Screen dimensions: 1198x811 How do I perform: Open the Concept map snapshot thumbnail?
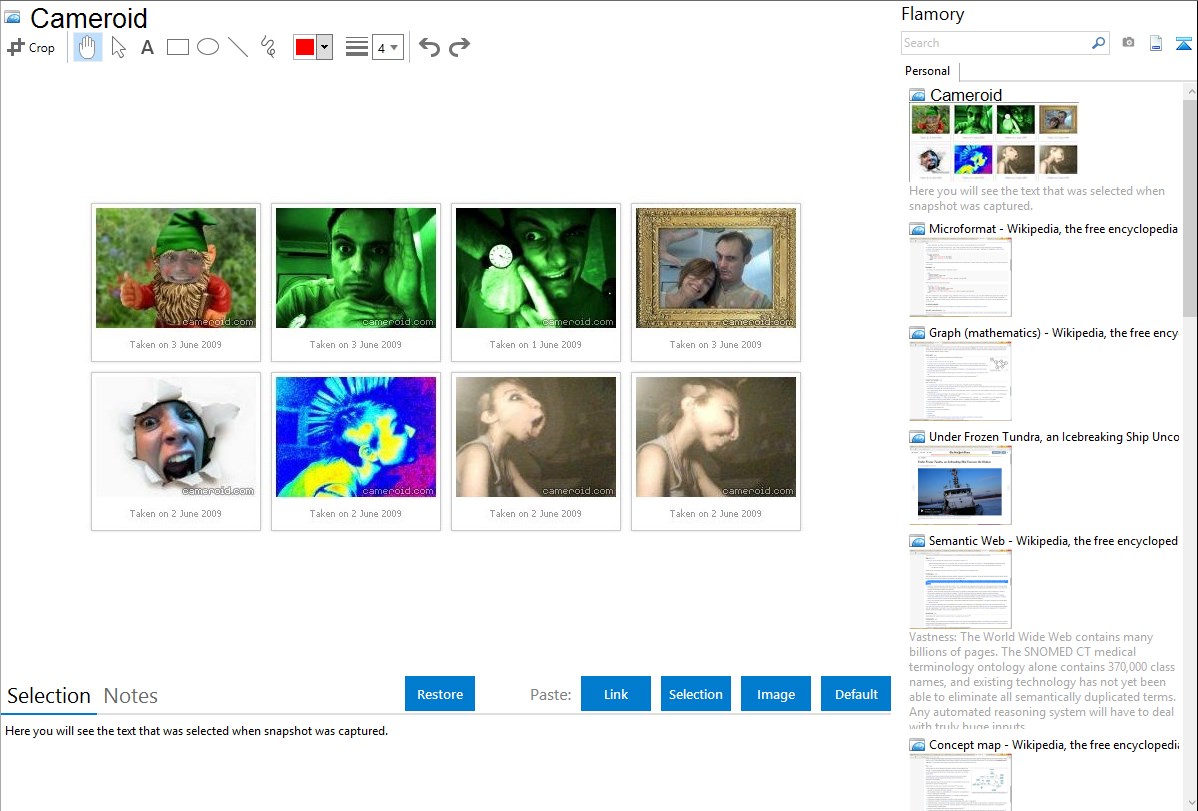click(960, 783)
